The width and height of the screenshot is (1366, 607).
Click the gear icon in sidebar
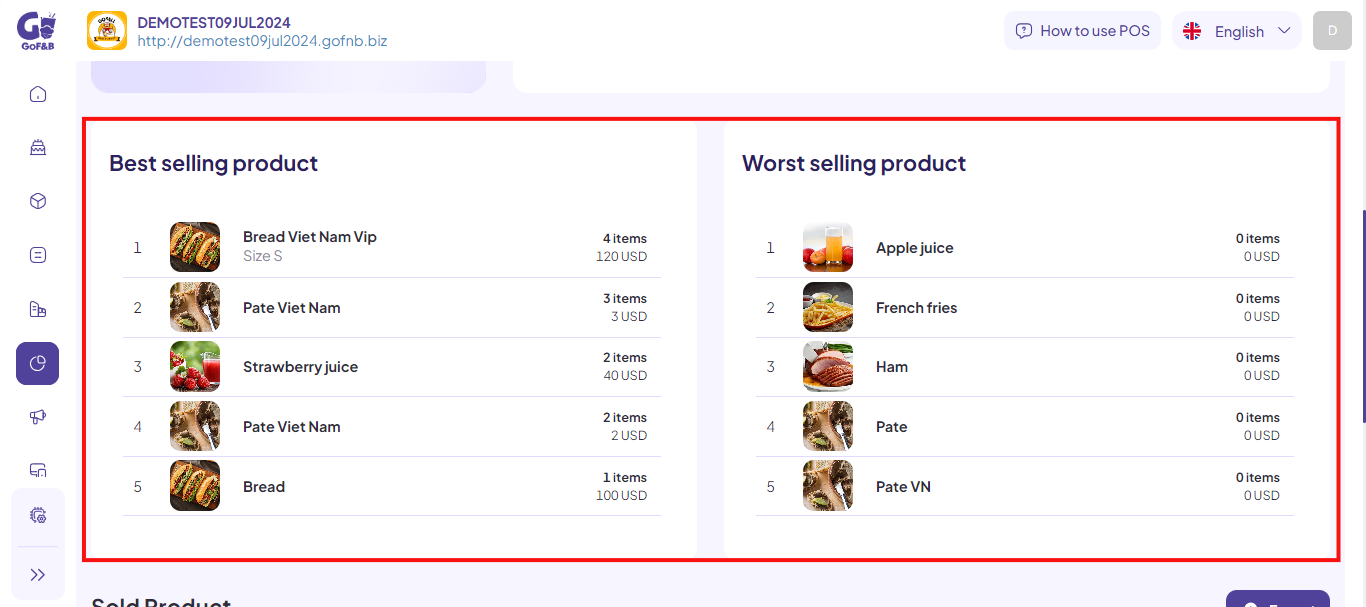tap(38, 515)
